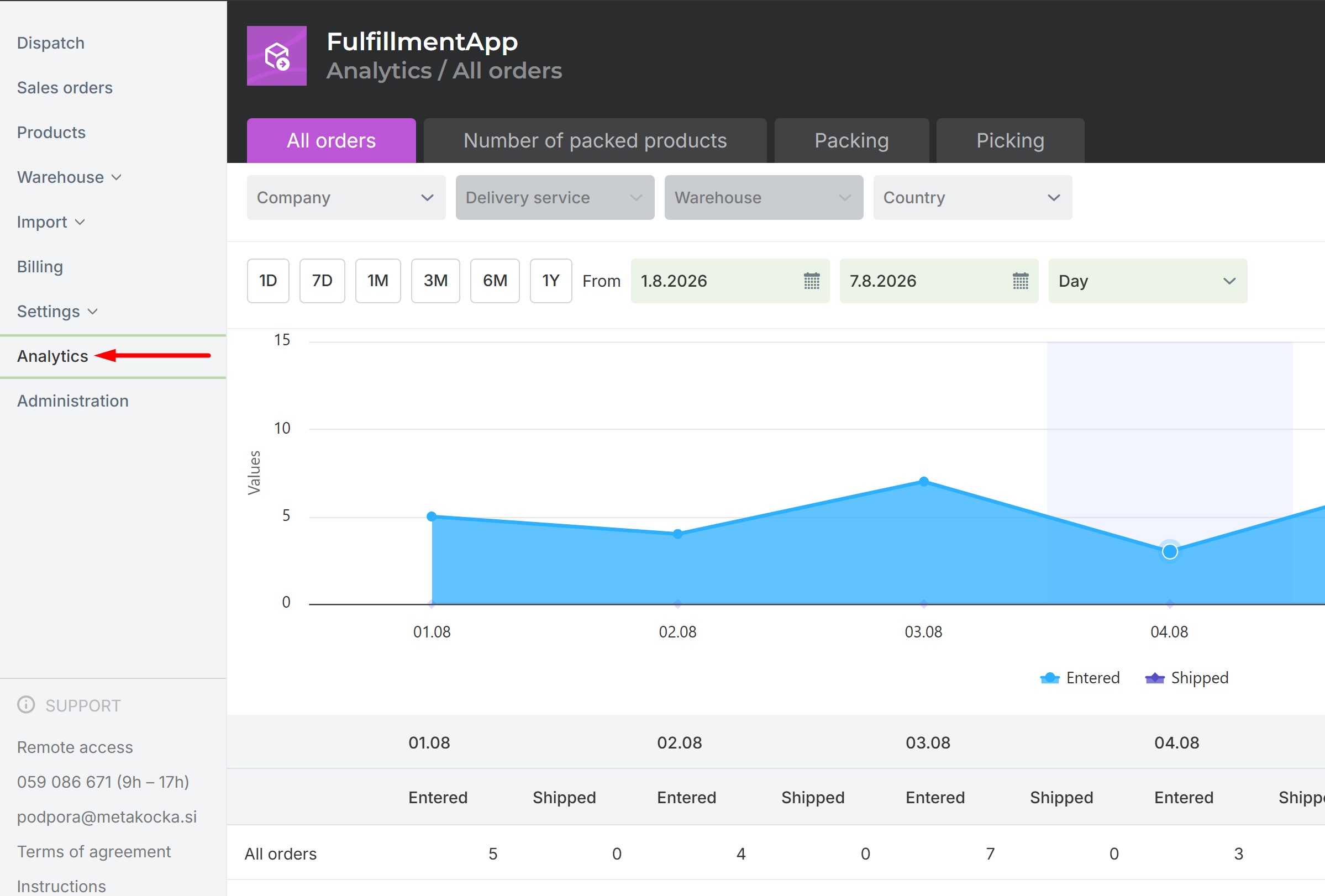Open the Warehouse filter dropdown
The height and width of the screenshot is (896, 1325).
tap(764, 197)
